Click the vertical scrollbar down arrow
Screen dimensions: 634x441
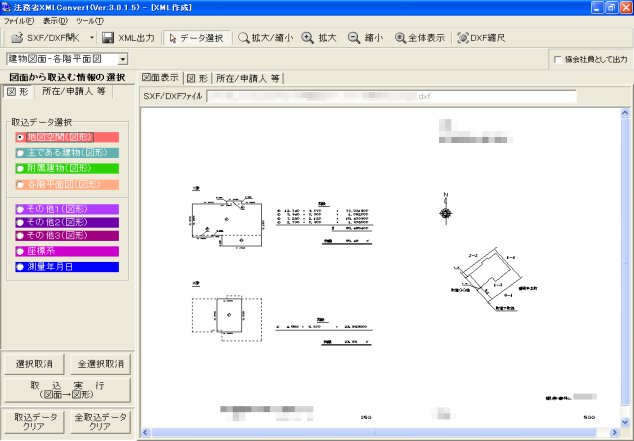point(625,422)
